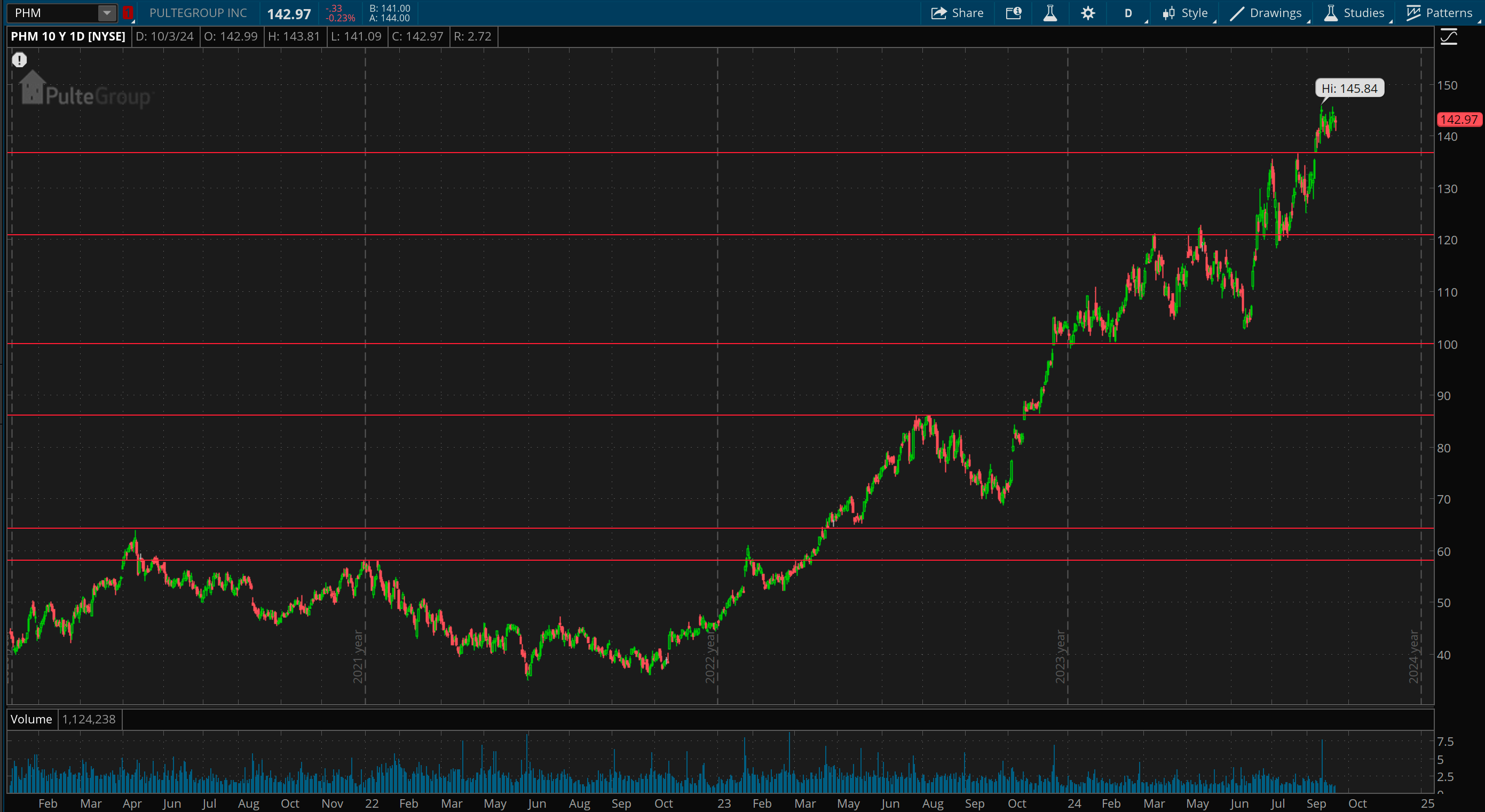The image size is (1485, 812).
Task: Click the exclamation alert icon on chart
Action: click(19, 60)
